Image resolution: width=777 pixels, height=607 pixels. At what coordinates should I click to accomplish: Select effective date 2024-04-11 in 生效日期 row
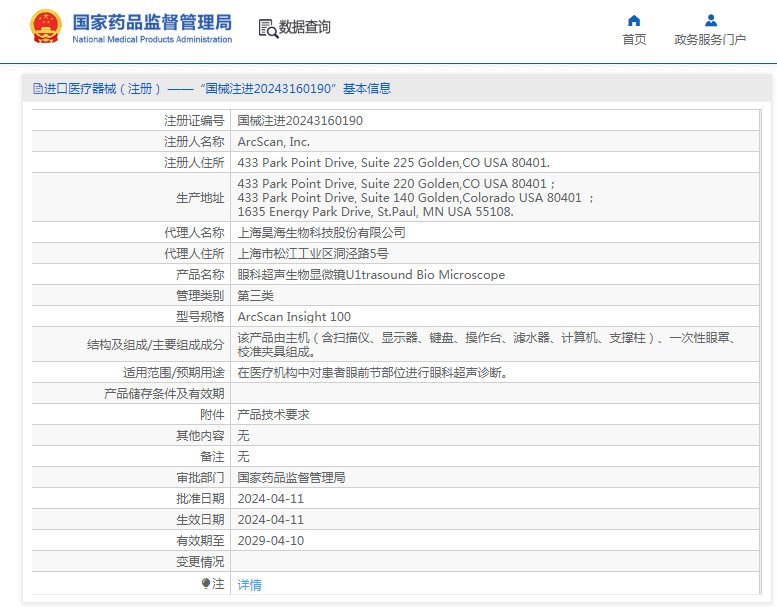click(x=271, y=520)
